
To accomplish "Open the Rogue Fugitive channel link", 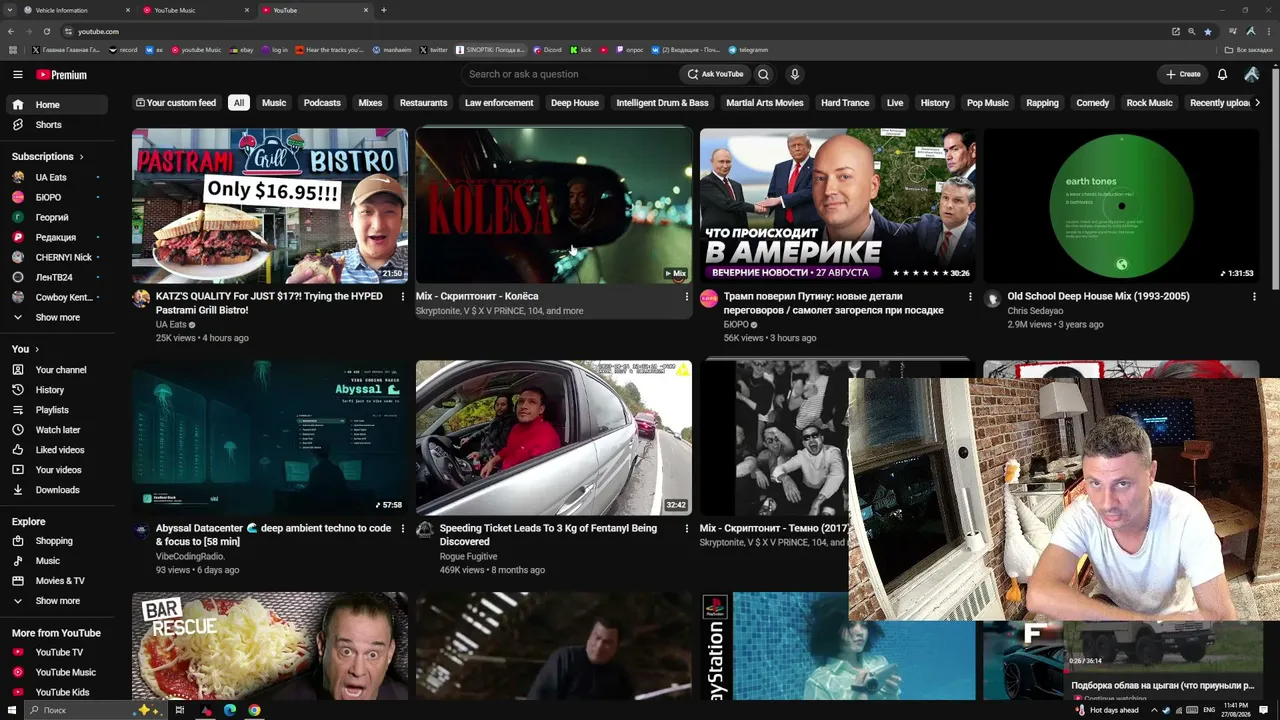I will pos(468,556).
